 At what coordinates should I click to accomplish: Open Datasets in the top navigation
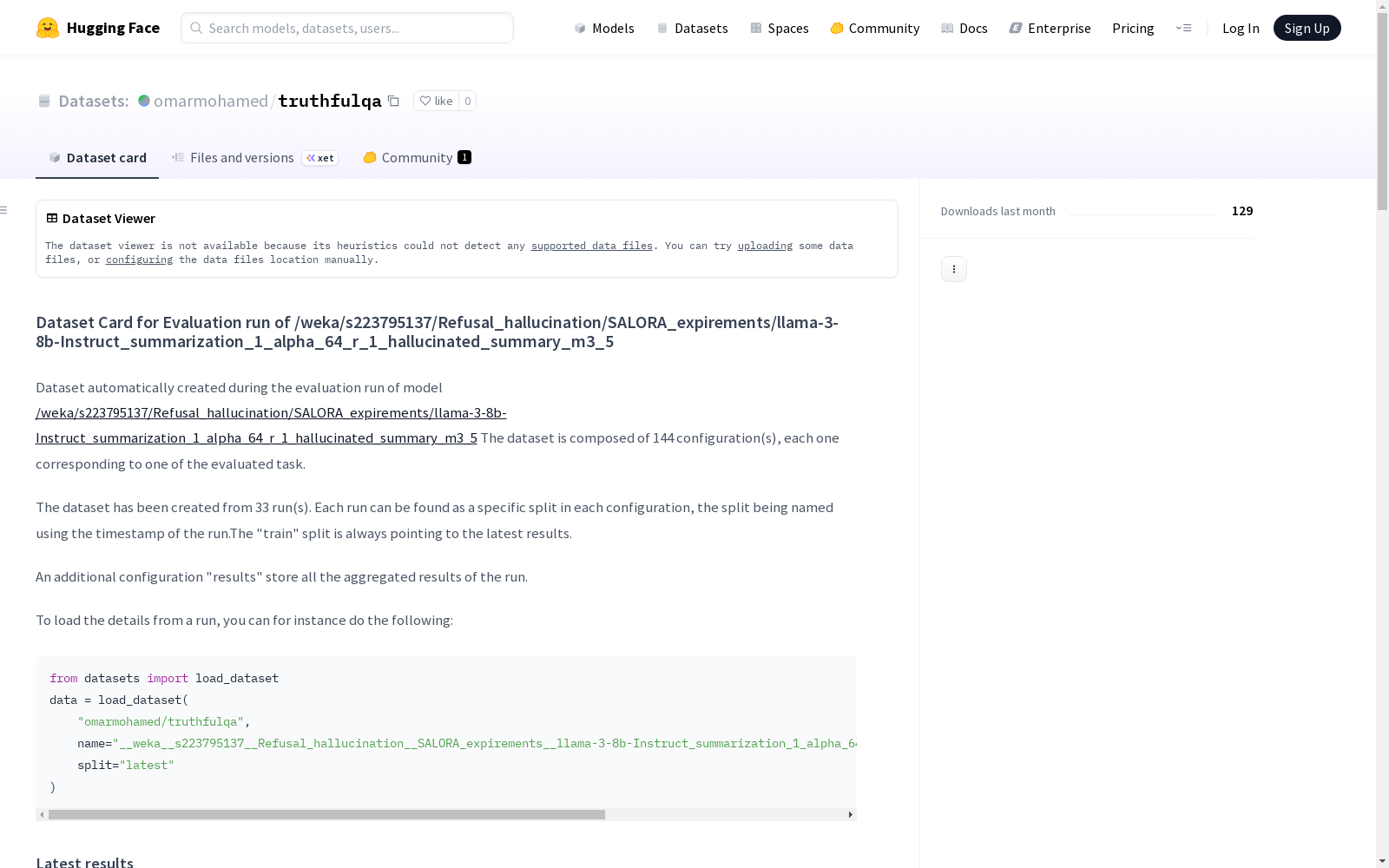(692, 28)
